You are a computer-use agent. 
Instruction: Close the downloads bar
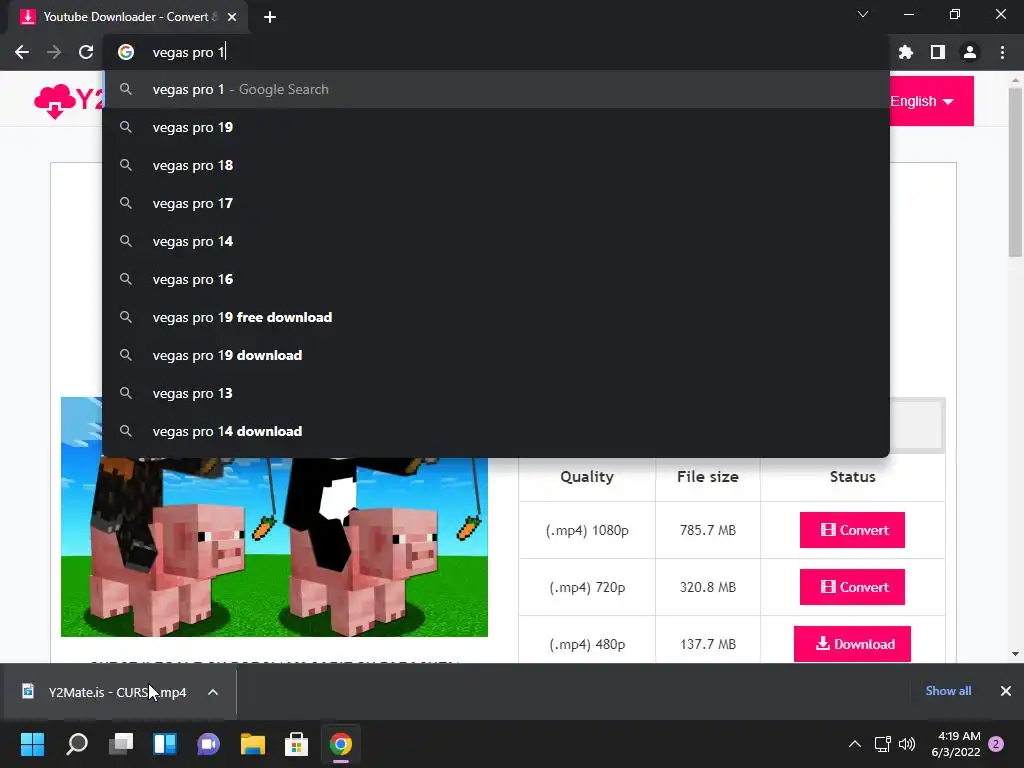1006,691
